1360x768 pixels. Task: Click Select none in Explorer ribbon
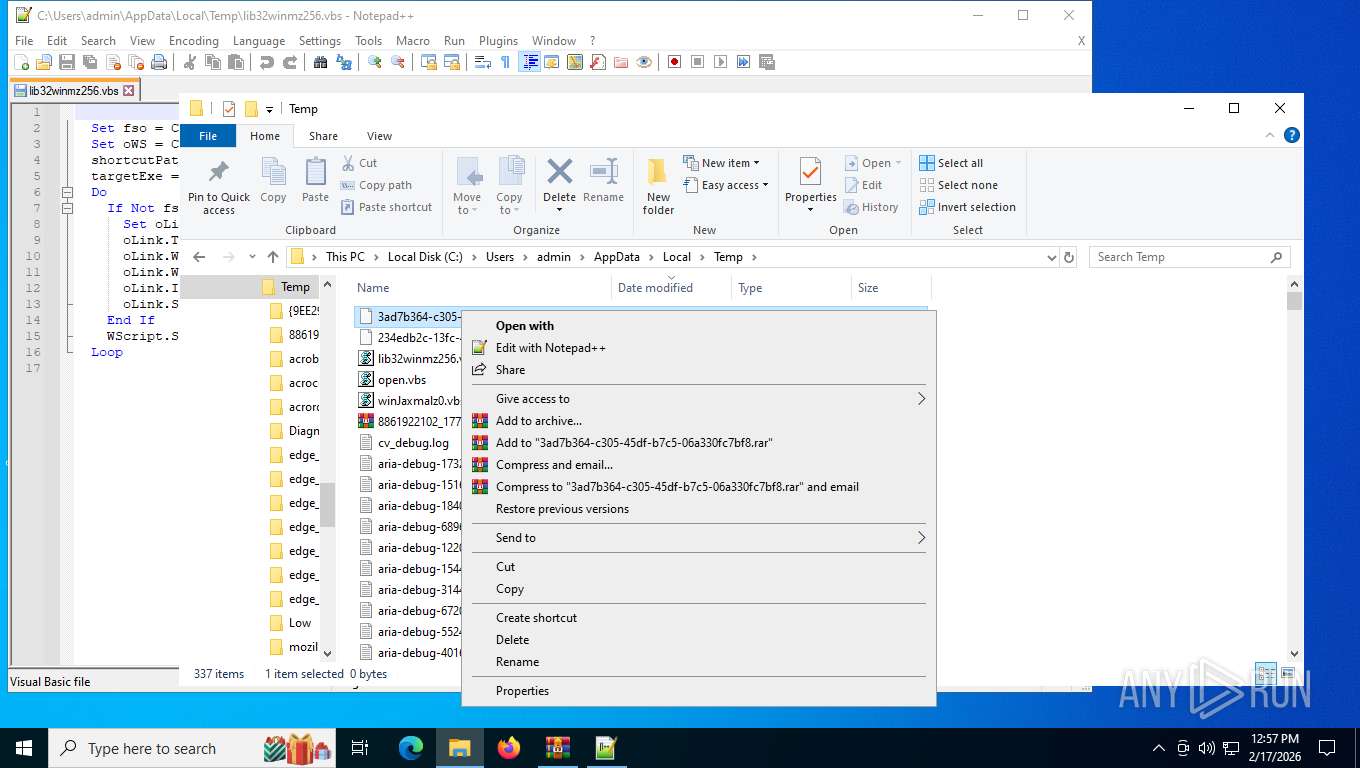[x=958, y=185]
